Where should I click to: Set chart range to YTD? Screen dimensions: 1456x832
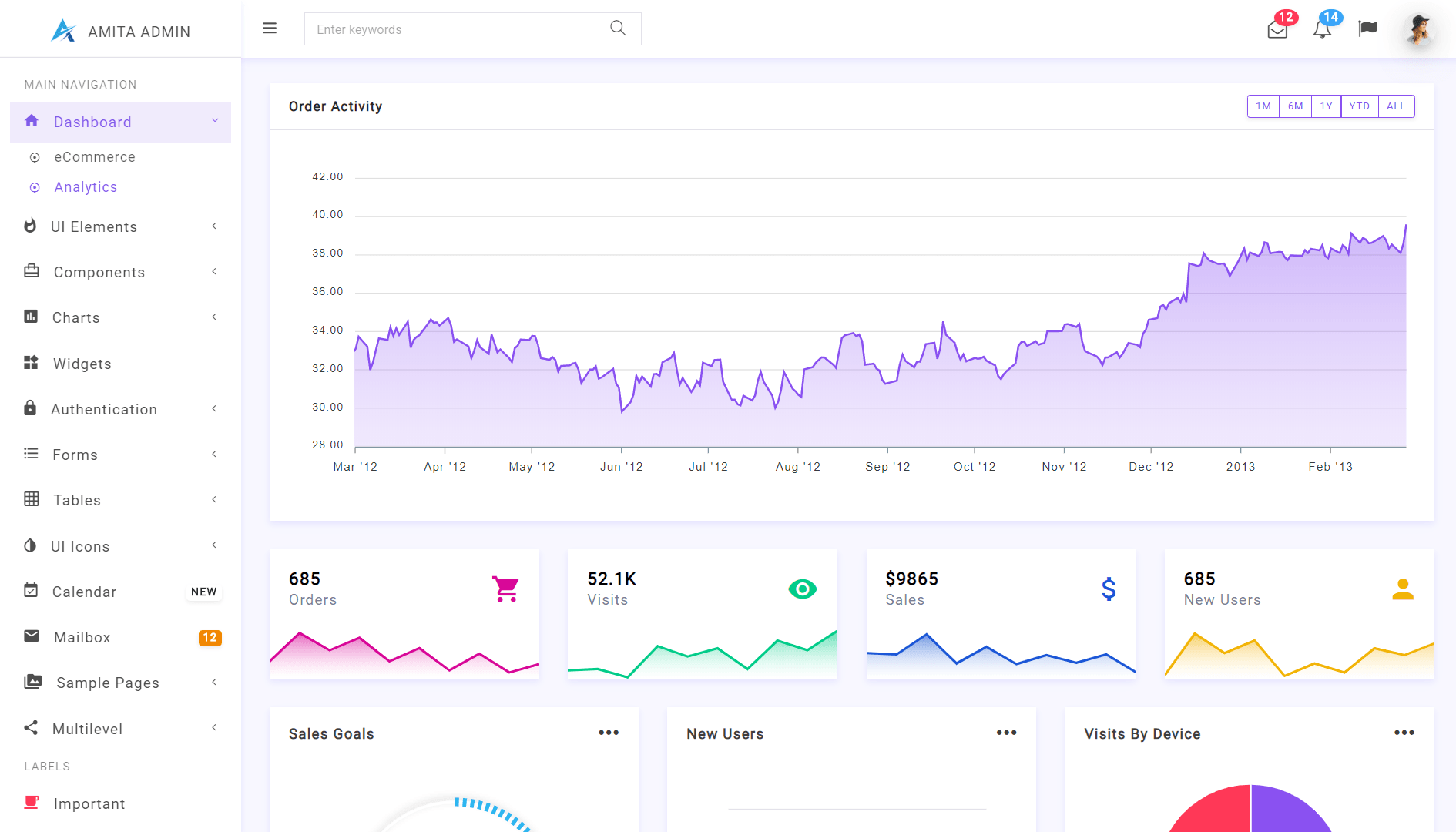pos(1359,106)
